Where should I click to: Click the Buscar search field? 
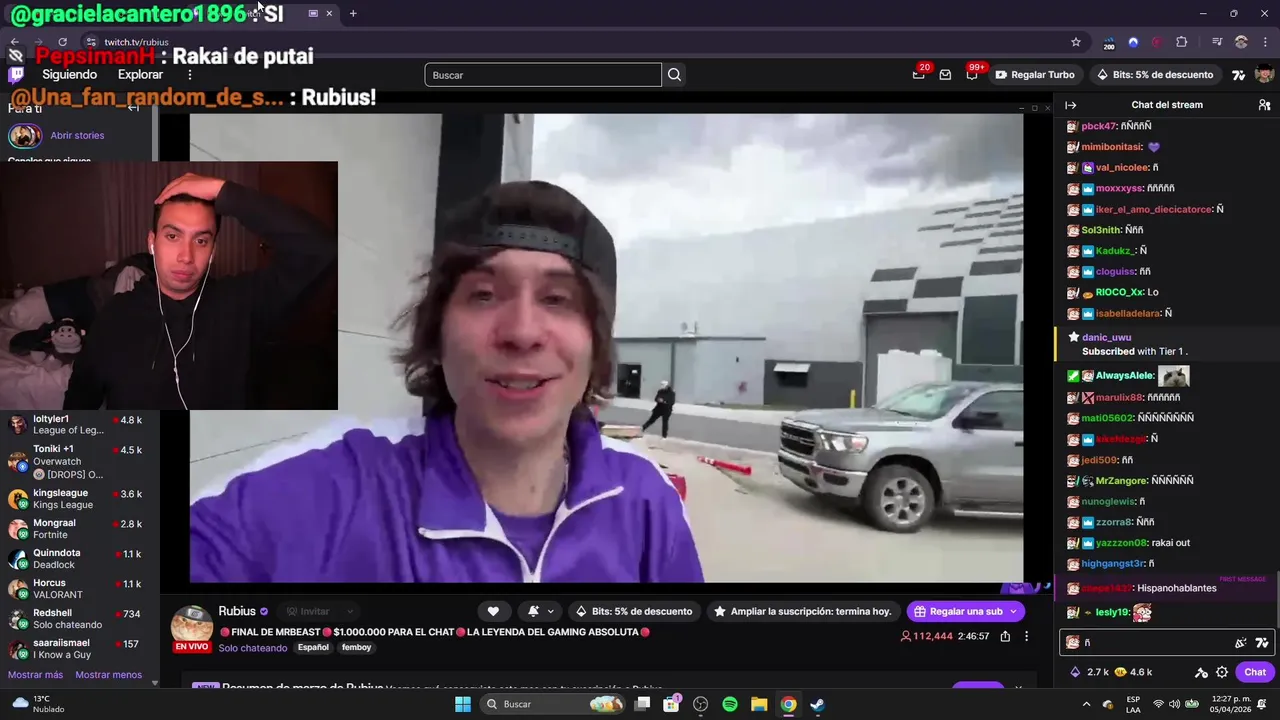pos(543,75)
